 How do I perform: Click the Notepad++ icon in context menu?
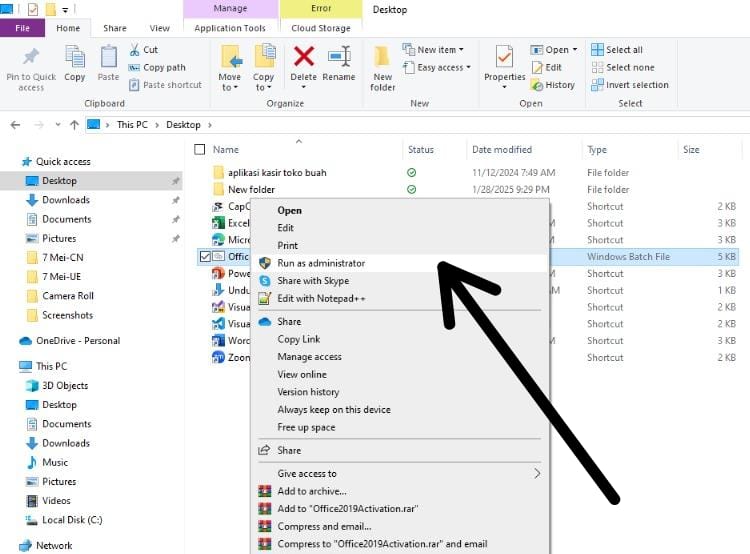[265, 299]
